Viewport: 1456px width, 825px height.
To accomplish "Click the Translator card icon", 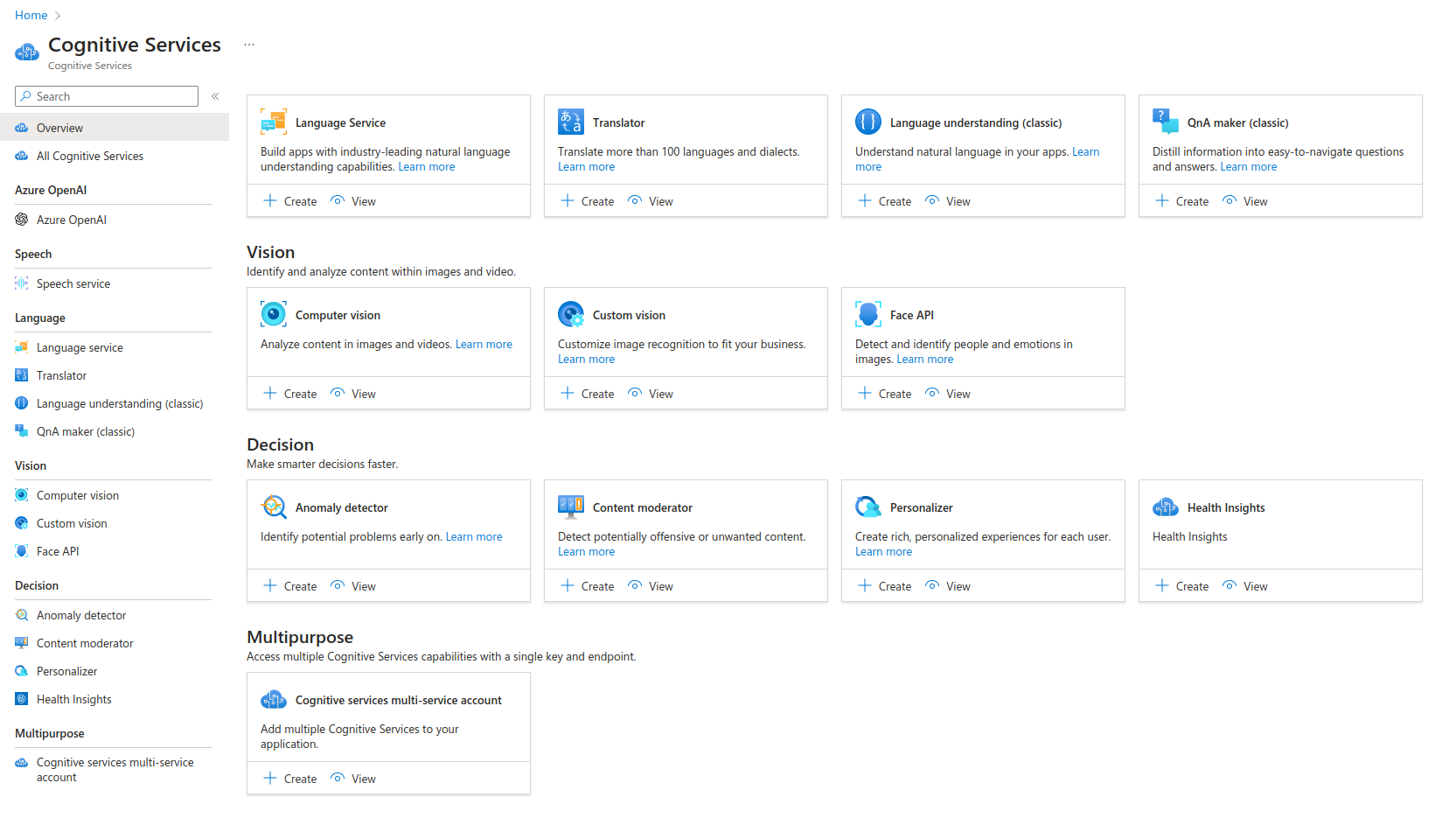I will [x=571, y=122].
